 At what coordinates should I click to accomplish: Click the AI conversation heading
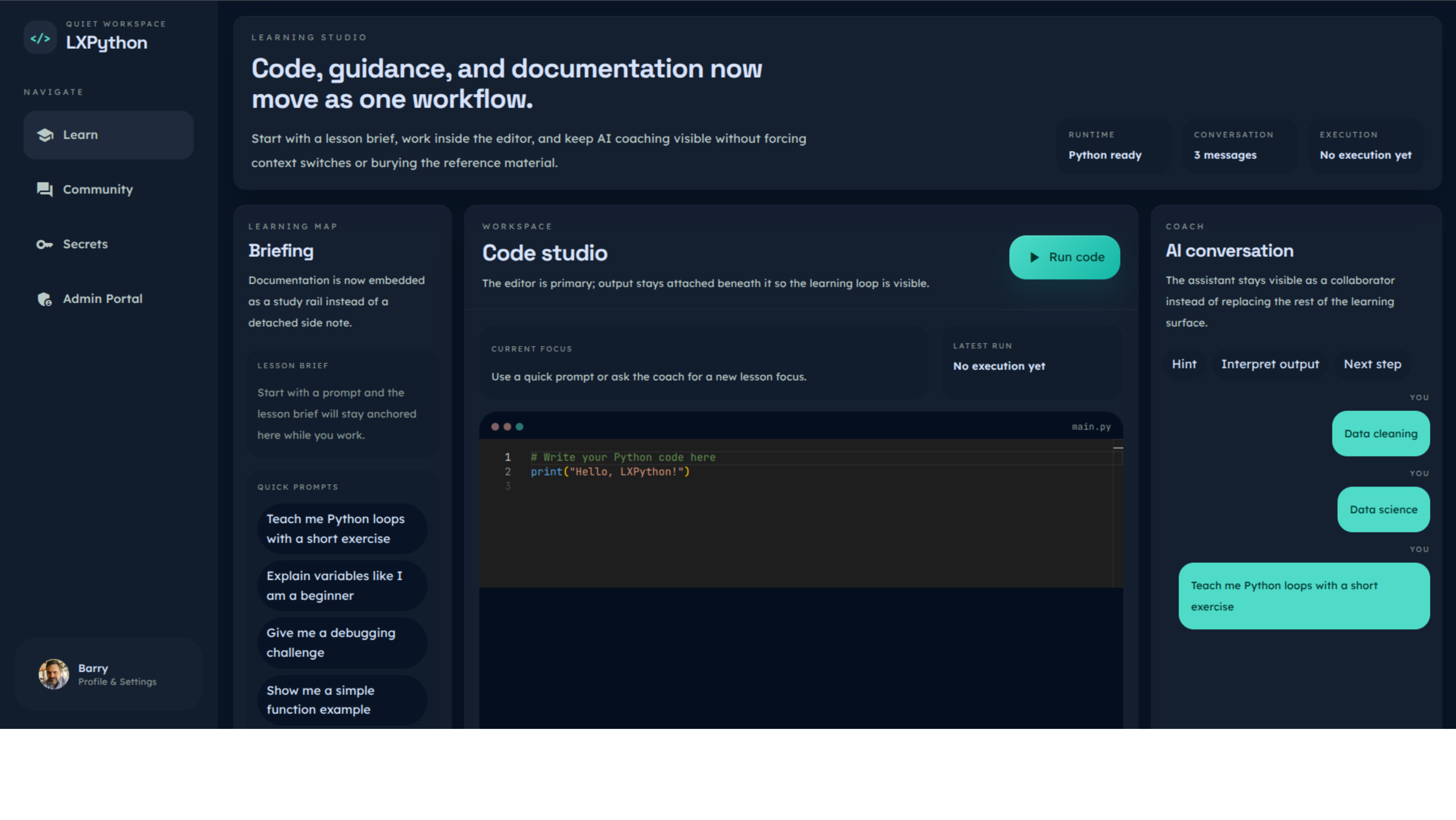point(1229,251)
